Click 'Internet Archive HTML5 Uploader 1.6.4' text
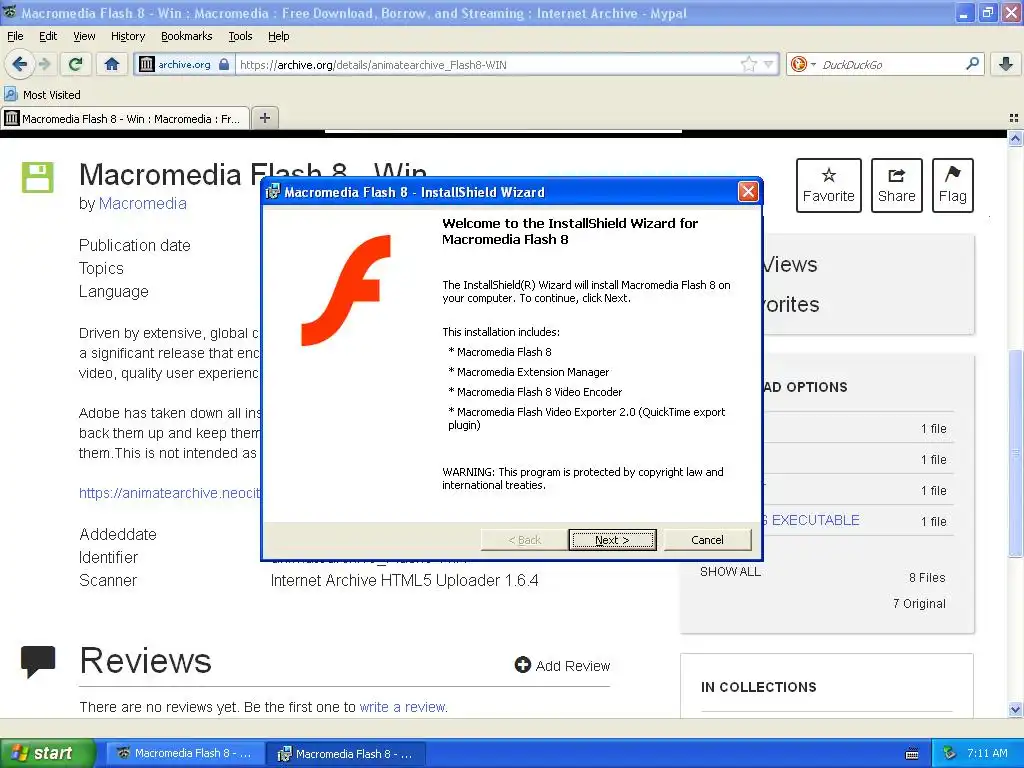The width and height of the screenshot is (1024, 768). [x=404, y=581]
